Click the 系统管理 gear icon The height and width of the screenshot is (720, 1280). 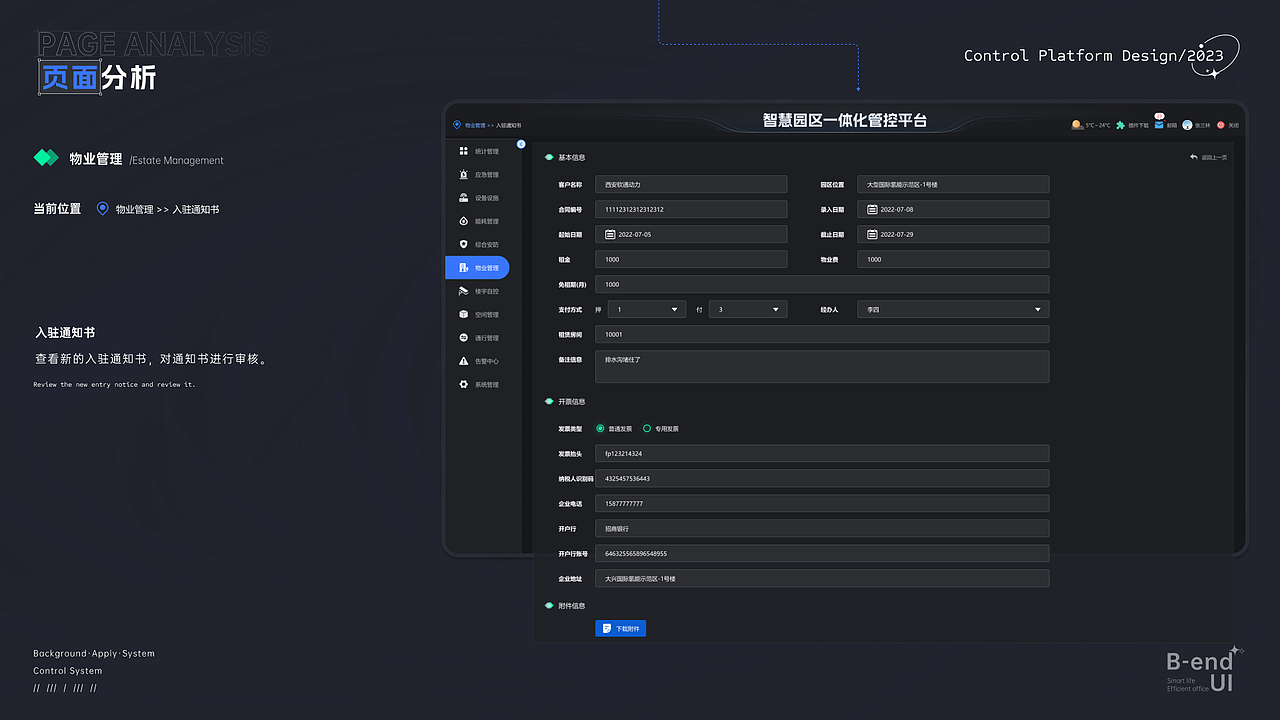(463, 384)
